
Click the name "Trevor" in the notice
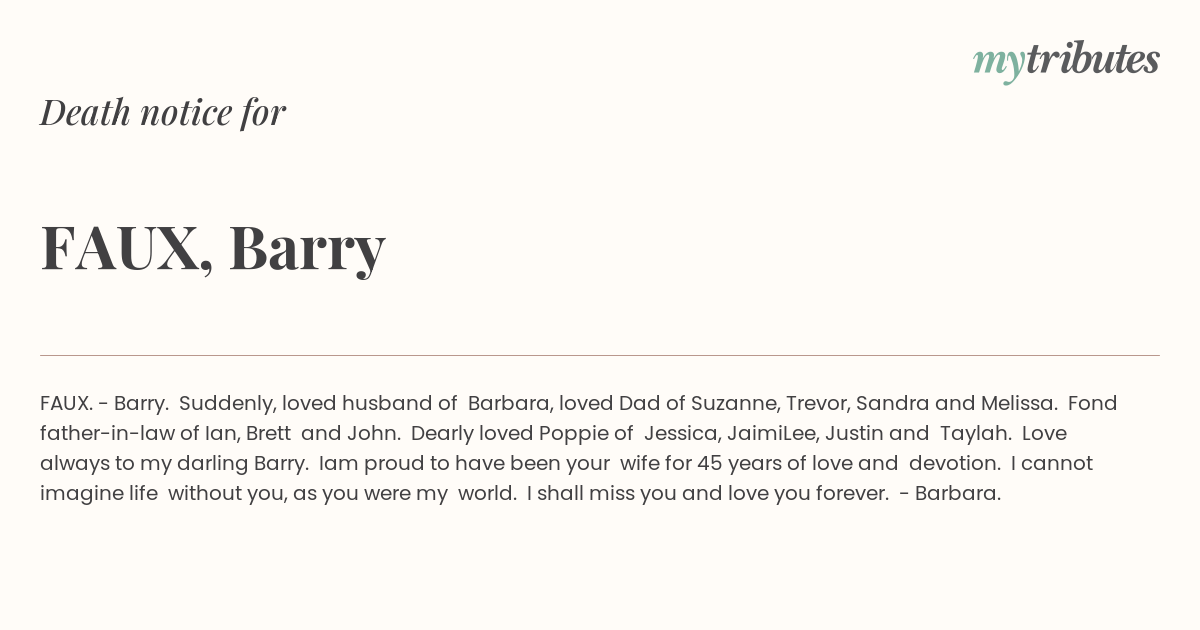(x=817, y=403)
